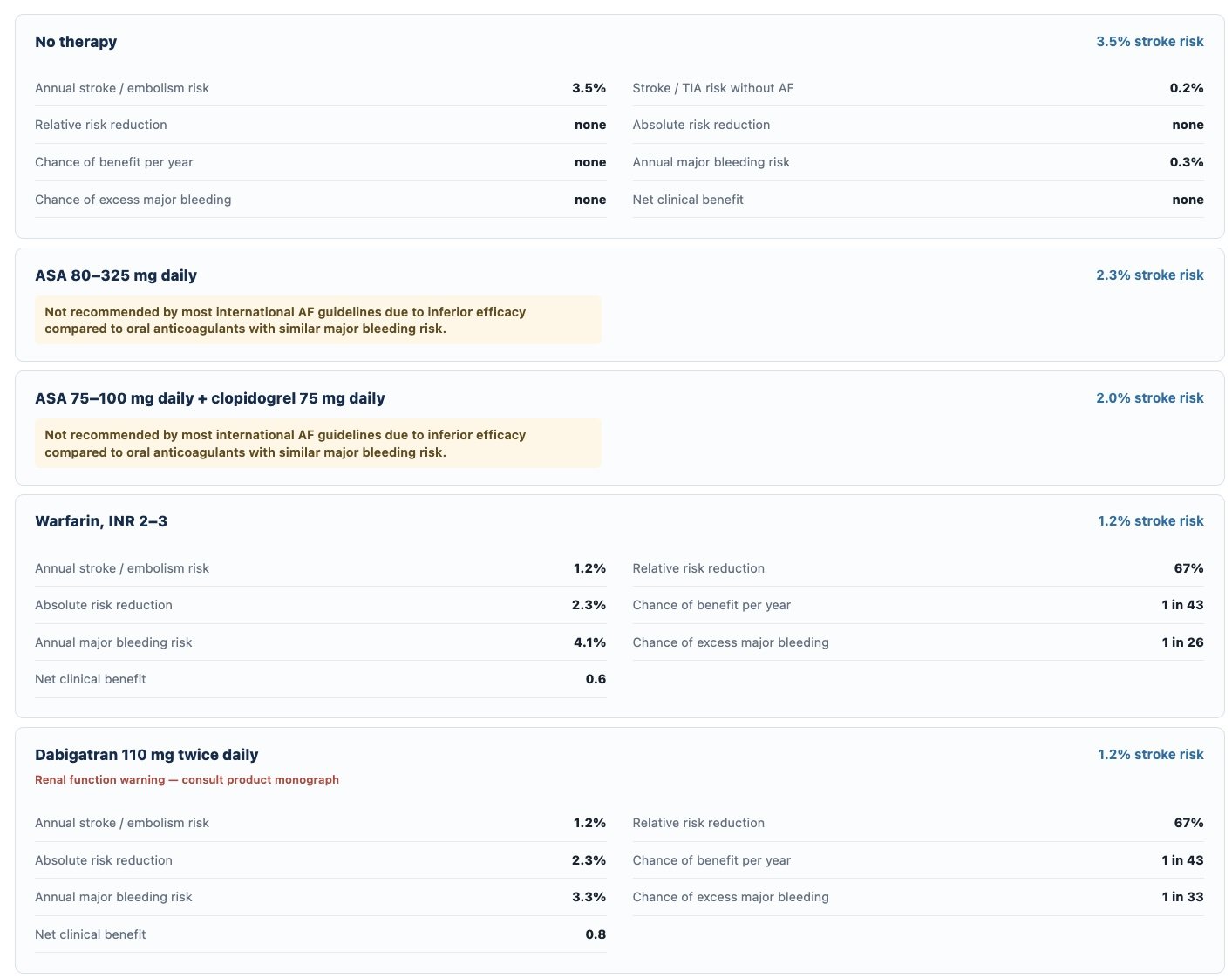Click the No therapy card heading

point(76,42)
